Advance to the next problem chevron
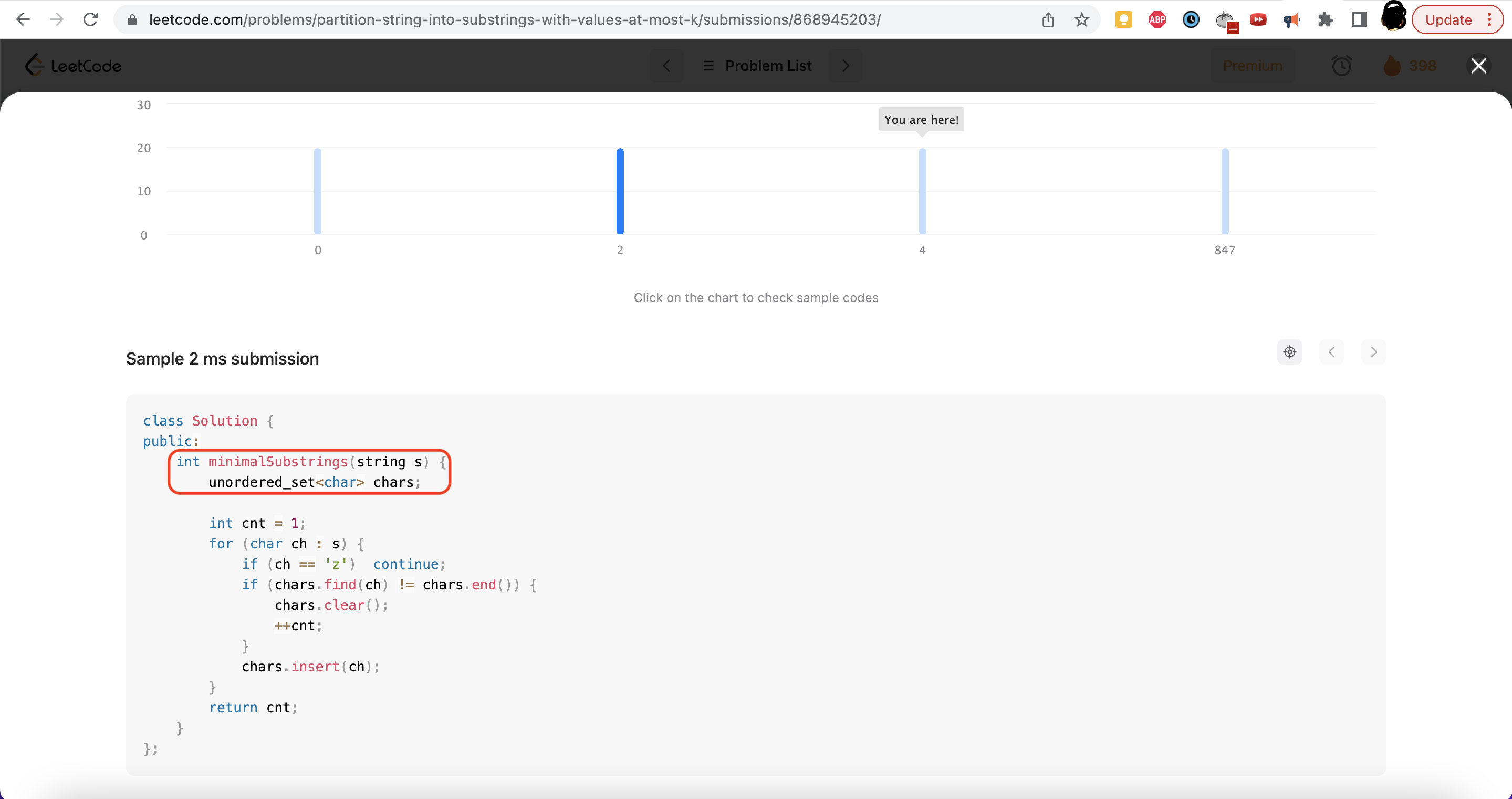This screenshot has height=799, width=1512. pyautogui.click(x=846, y=66)
